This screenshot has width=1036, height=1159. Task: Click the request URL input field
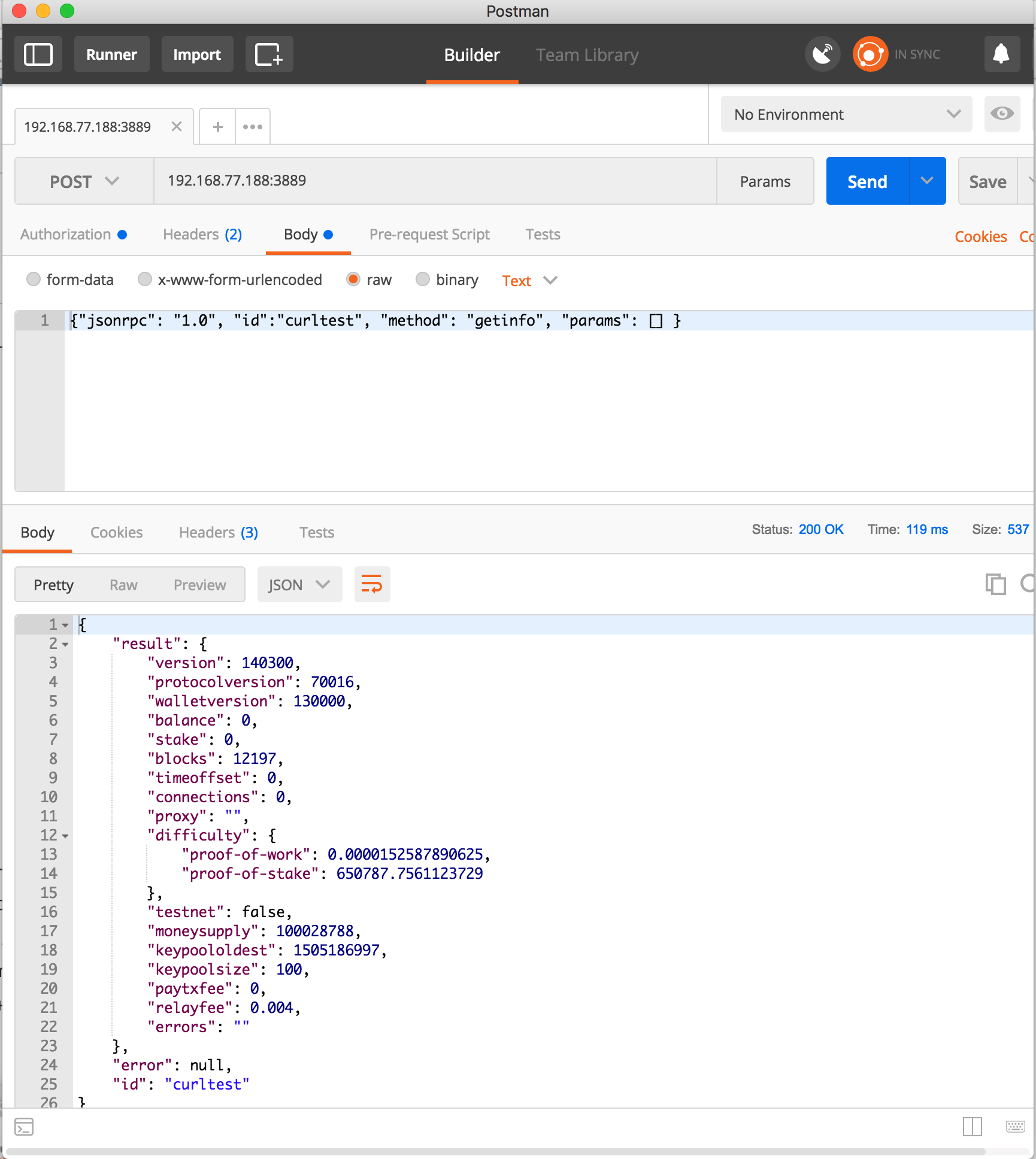(x=435, y=181)
